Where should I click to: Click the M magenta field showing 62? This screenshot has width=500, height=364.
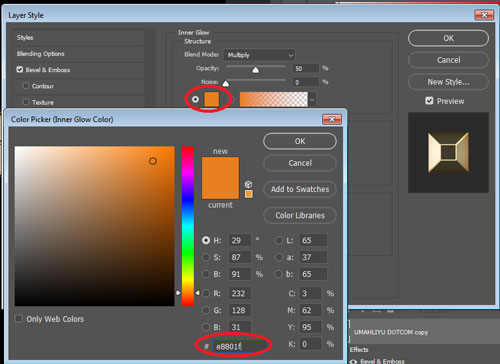point(311,310)
